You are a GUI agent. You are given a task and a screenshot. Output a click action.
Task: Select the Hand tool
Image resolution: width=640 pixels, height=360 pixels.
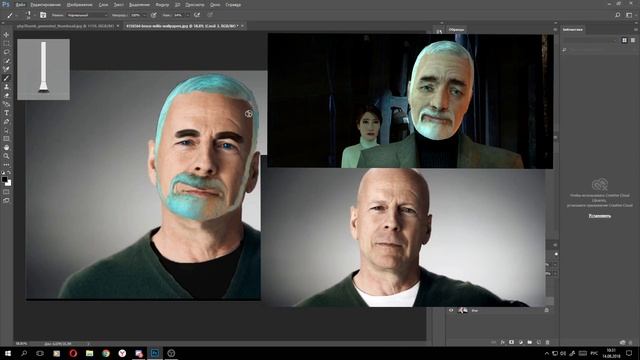pyautogui.click(x=6, y=147)
